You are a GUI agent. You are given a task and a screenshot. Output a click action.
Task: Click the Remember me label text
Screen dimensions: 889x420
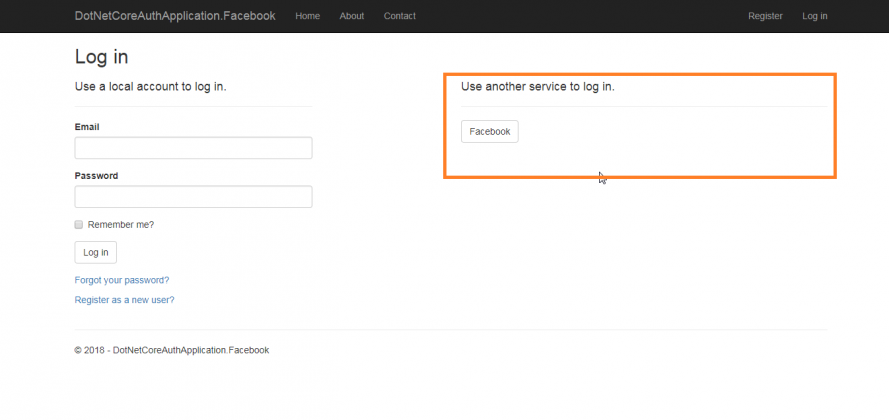121,225
